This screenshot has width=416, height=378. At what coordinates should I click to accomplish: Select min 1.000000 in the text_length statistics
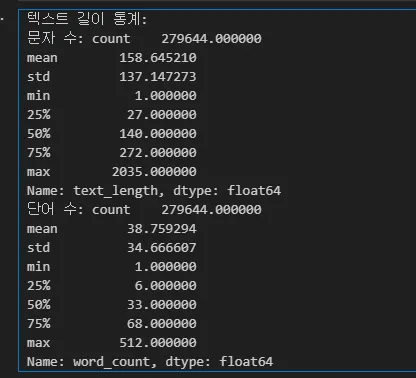click(166, 96)
